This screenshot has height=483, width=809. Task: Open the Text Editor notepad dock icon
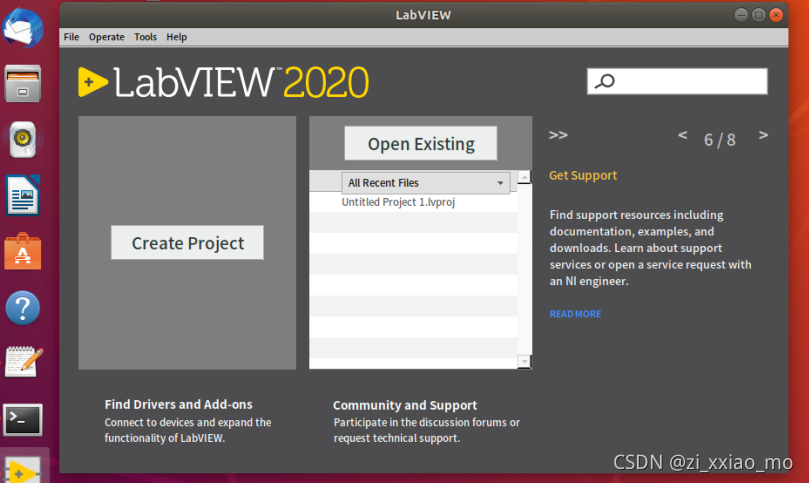tap(24, 362)
